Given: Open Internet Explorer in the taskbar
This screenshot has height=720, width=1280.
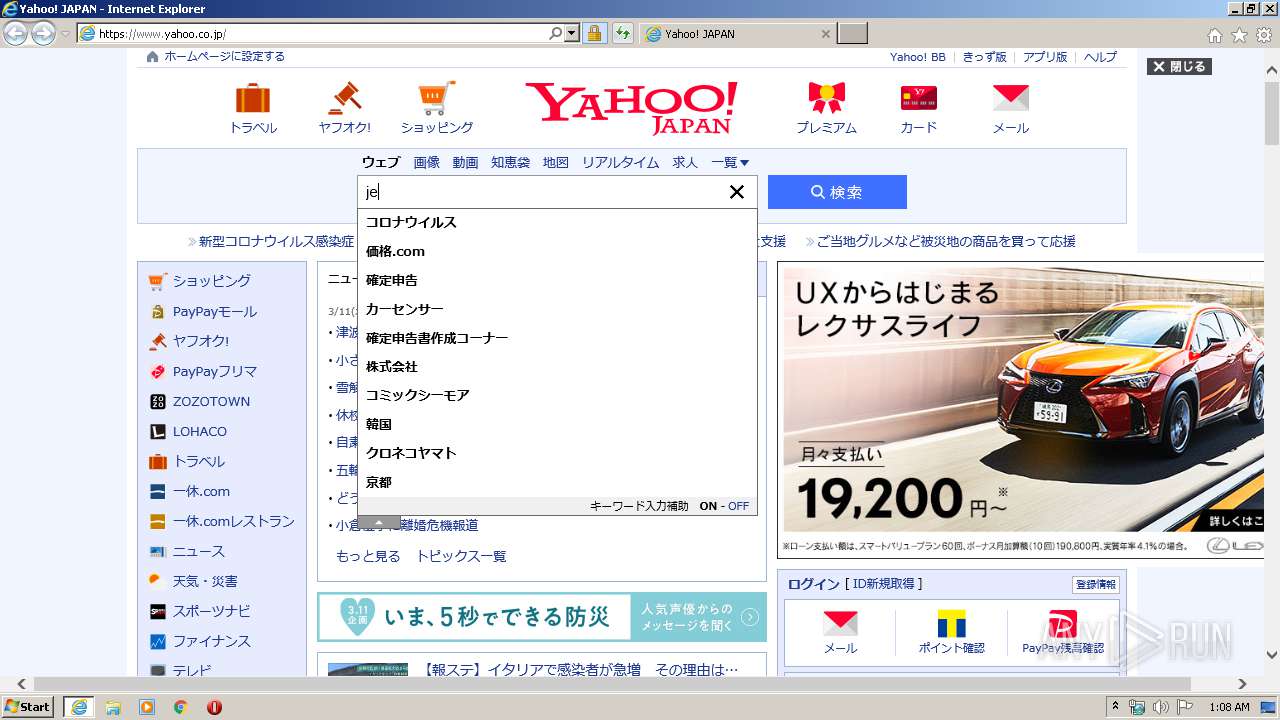Looking at the screenshot, I should (78, 707).
